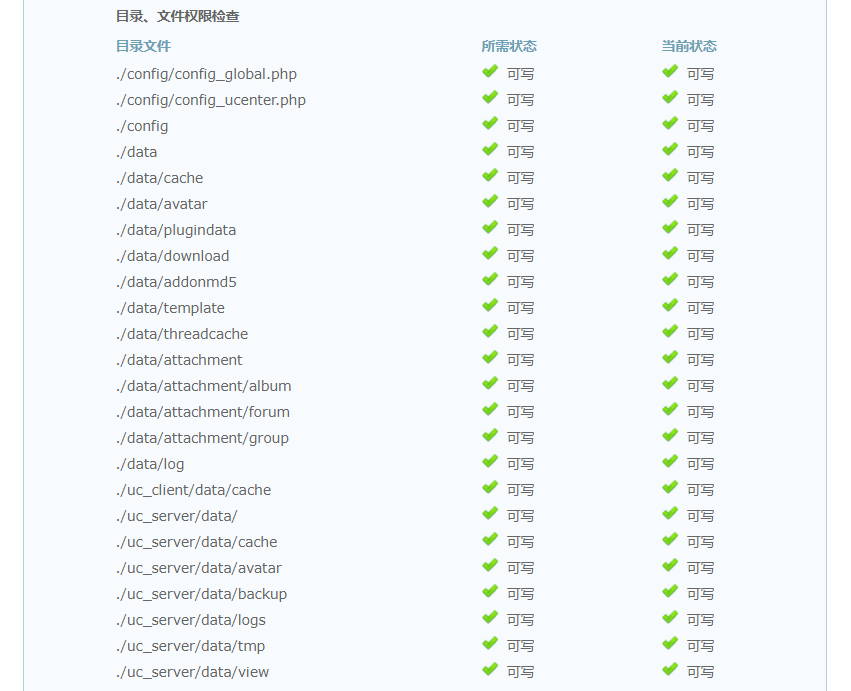
Task: Click current-status checkmark for ./data/cache
Action: (x=670, y=176)
